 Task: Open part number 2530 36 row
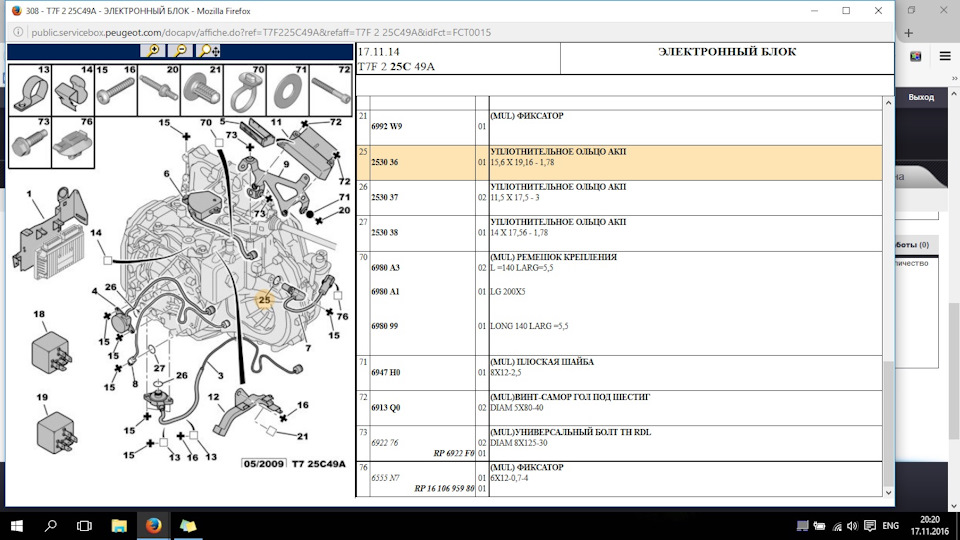pos(385,162)
